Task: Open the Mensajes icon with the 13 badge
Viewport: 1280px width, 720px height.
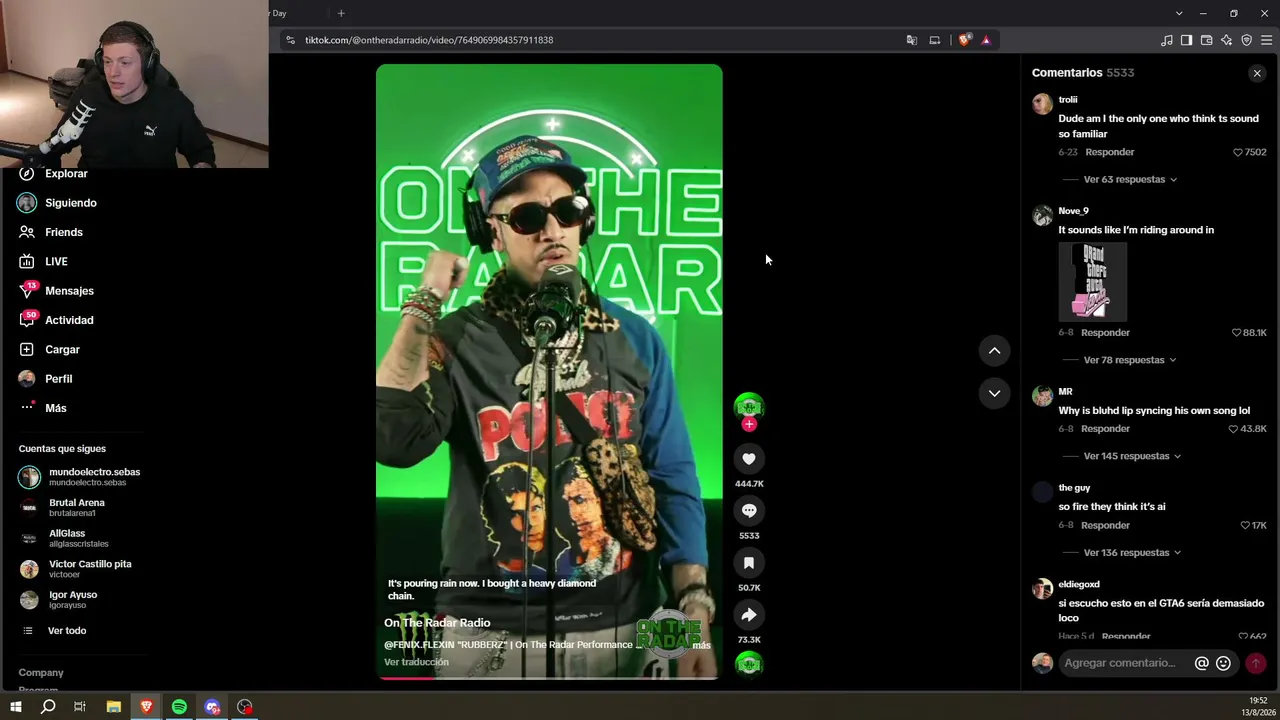Action: [27, 291]
